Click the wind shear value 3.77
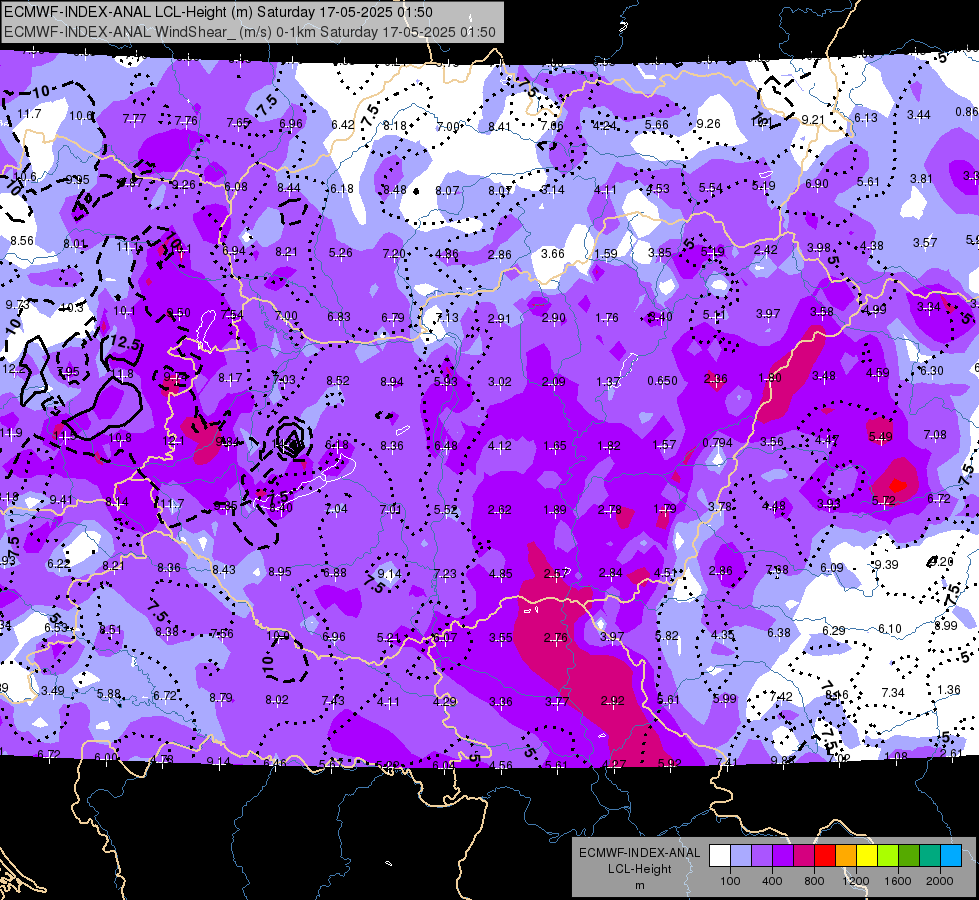 click(x=556, y=702)
